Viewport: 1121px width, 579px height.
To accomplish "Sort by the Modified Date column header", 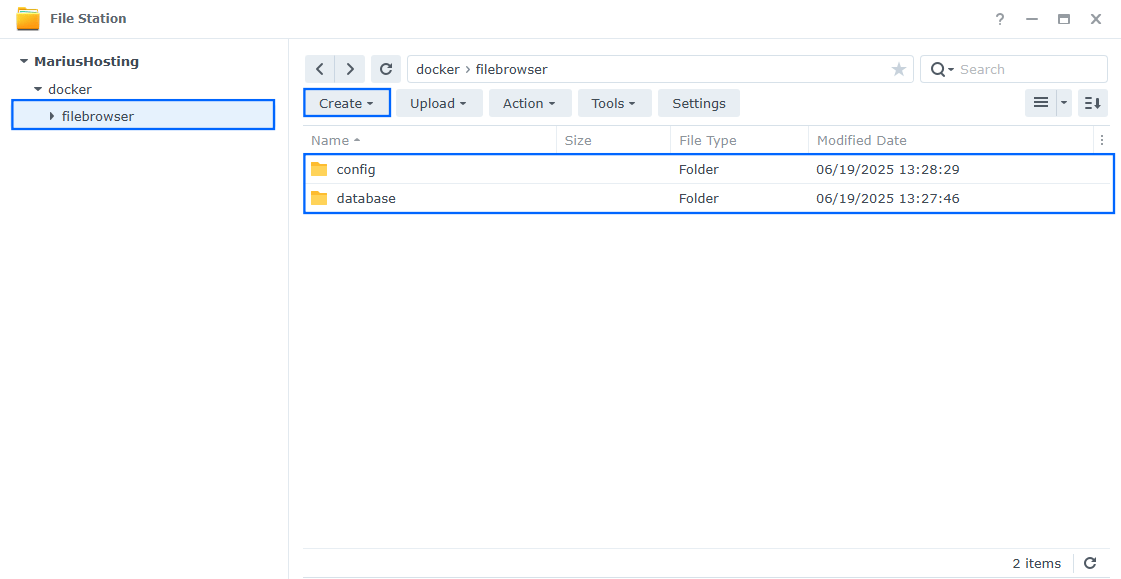I will (x=951, y=140).
